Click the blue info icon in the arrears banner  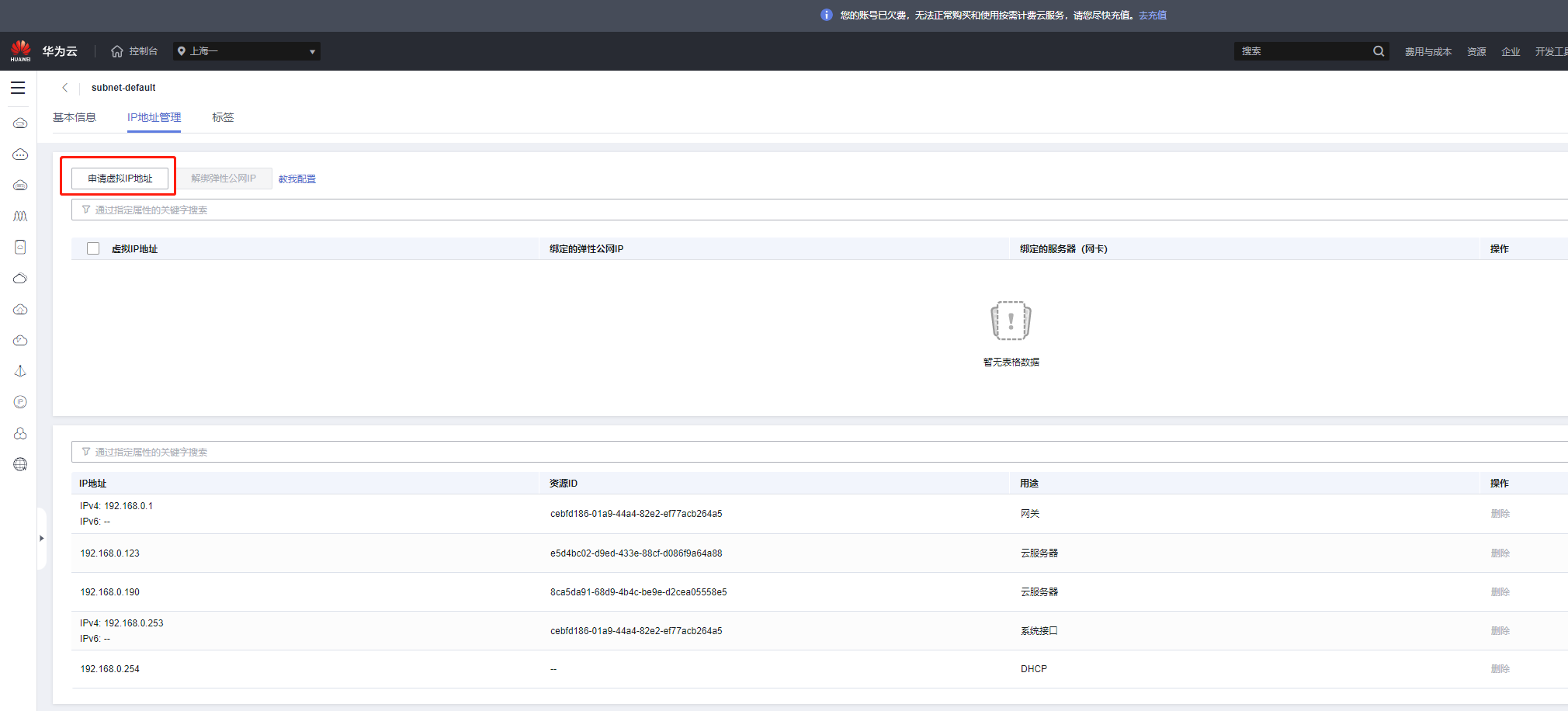click(x=827, y=15)
